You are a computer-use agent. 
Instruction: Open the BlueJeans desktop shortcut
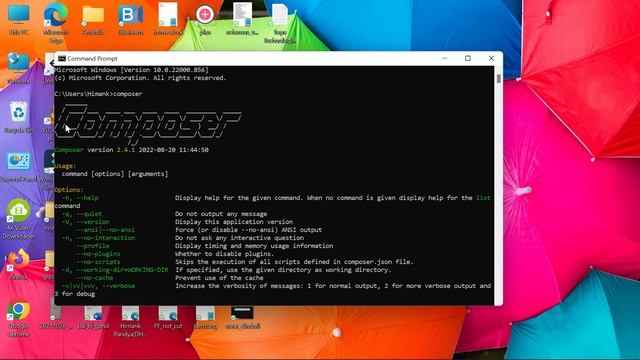[x=131, y=19]
